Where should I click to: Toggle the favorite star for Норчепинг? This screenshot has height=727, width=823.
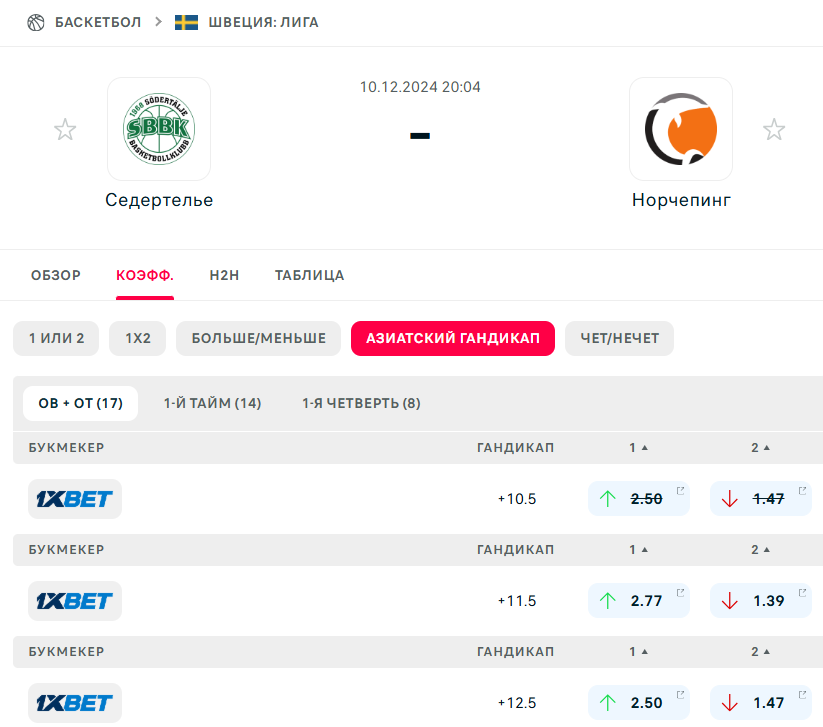pyautogui.click(x=774, y=130)
